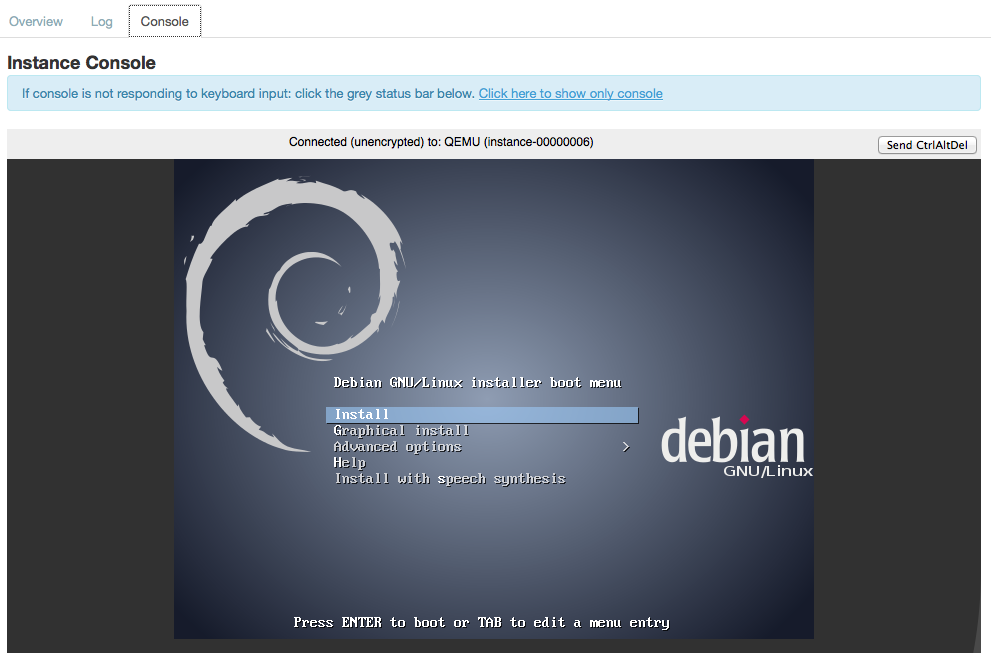The image size is (991, 653).
Task: Click the 'show only console' link
Action: (570, 94)
